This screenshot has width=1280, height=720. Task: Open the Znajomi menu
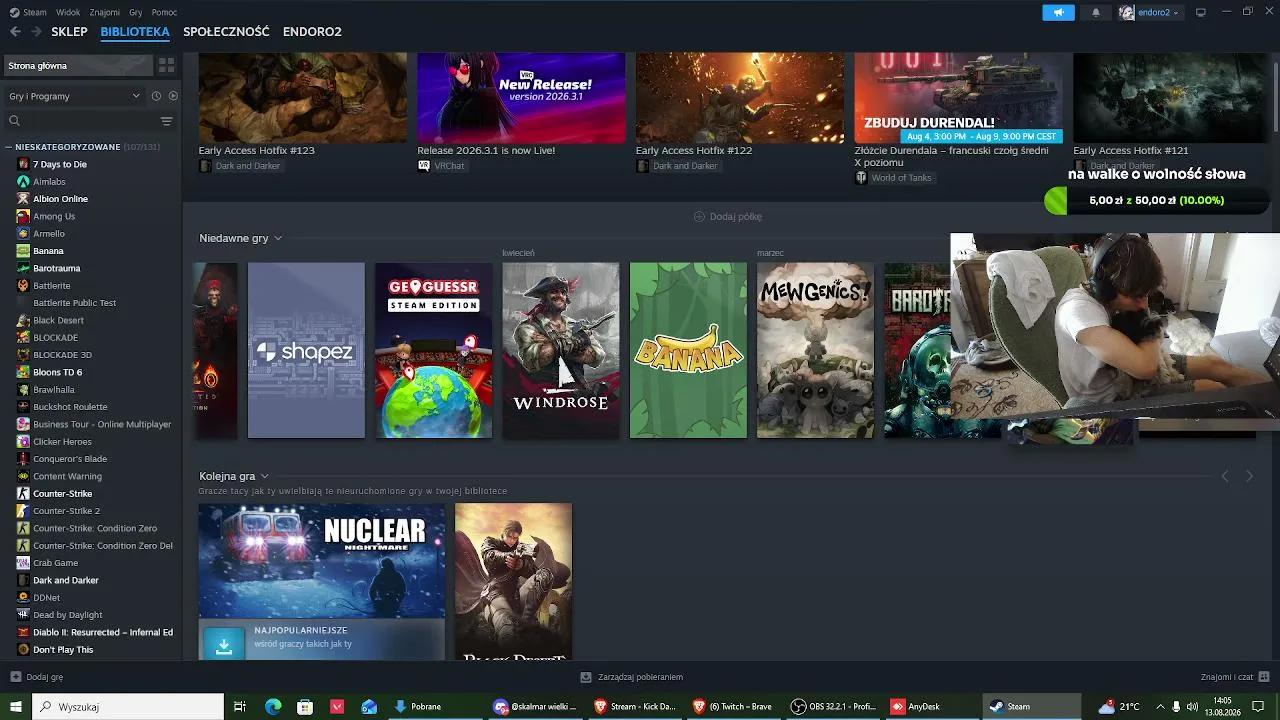click(x=105, y=12)
